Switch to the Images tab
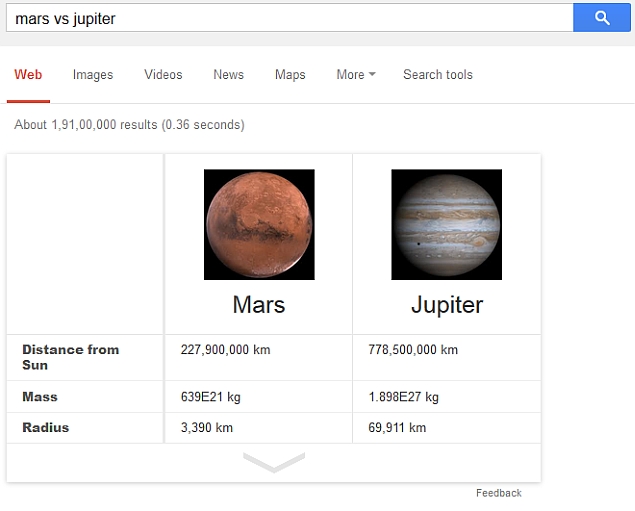This screenshot has width=635, height=511. point(93,75)
